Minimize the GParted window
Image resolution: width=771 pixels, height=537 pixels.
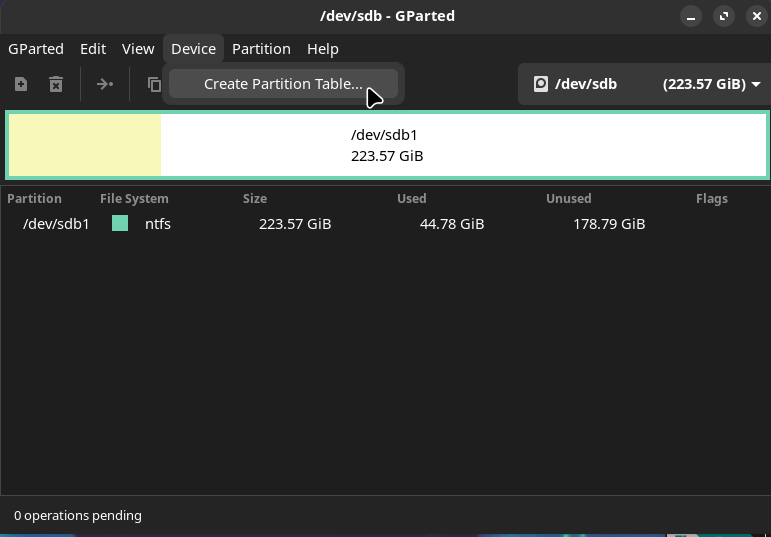click(x=691, y=16)
